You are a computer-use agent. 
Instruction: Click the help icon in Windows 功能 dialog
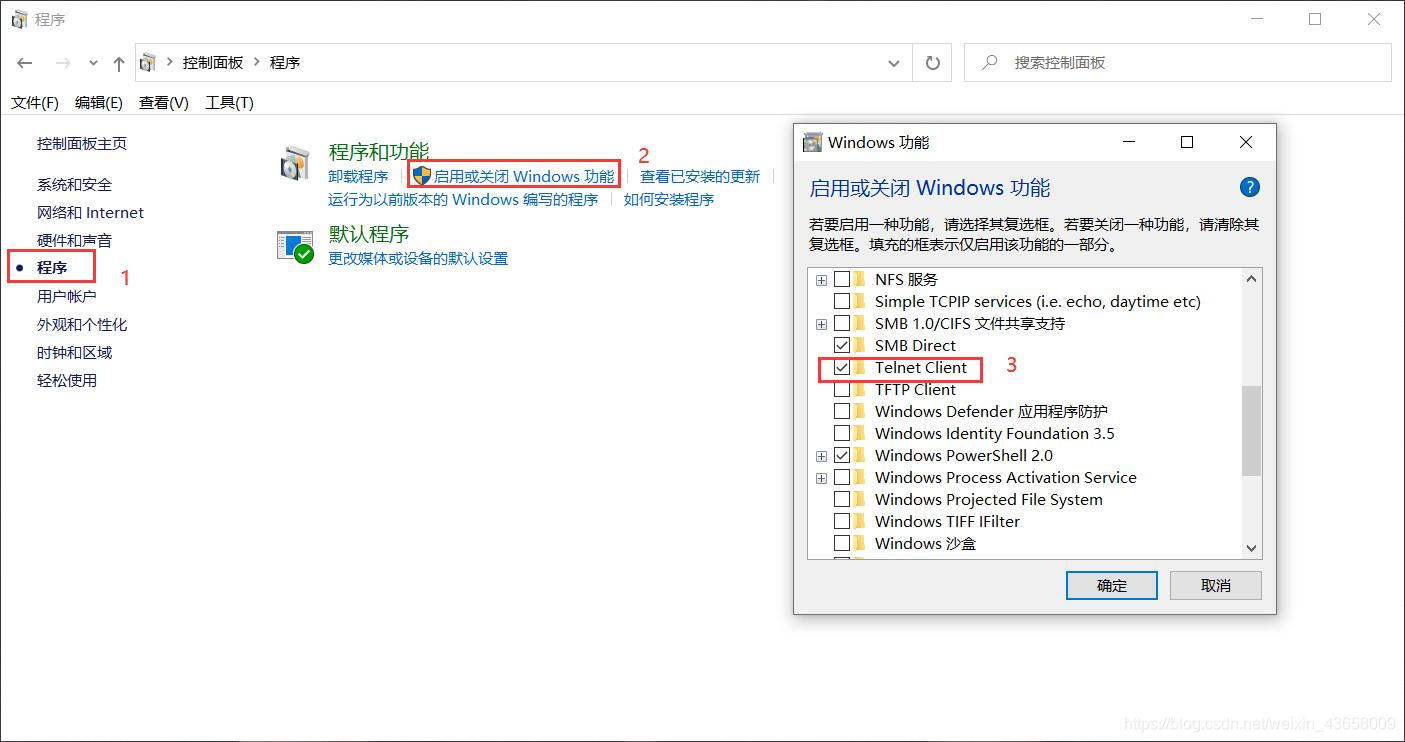pyautogui.click(x=1249, y=187)
